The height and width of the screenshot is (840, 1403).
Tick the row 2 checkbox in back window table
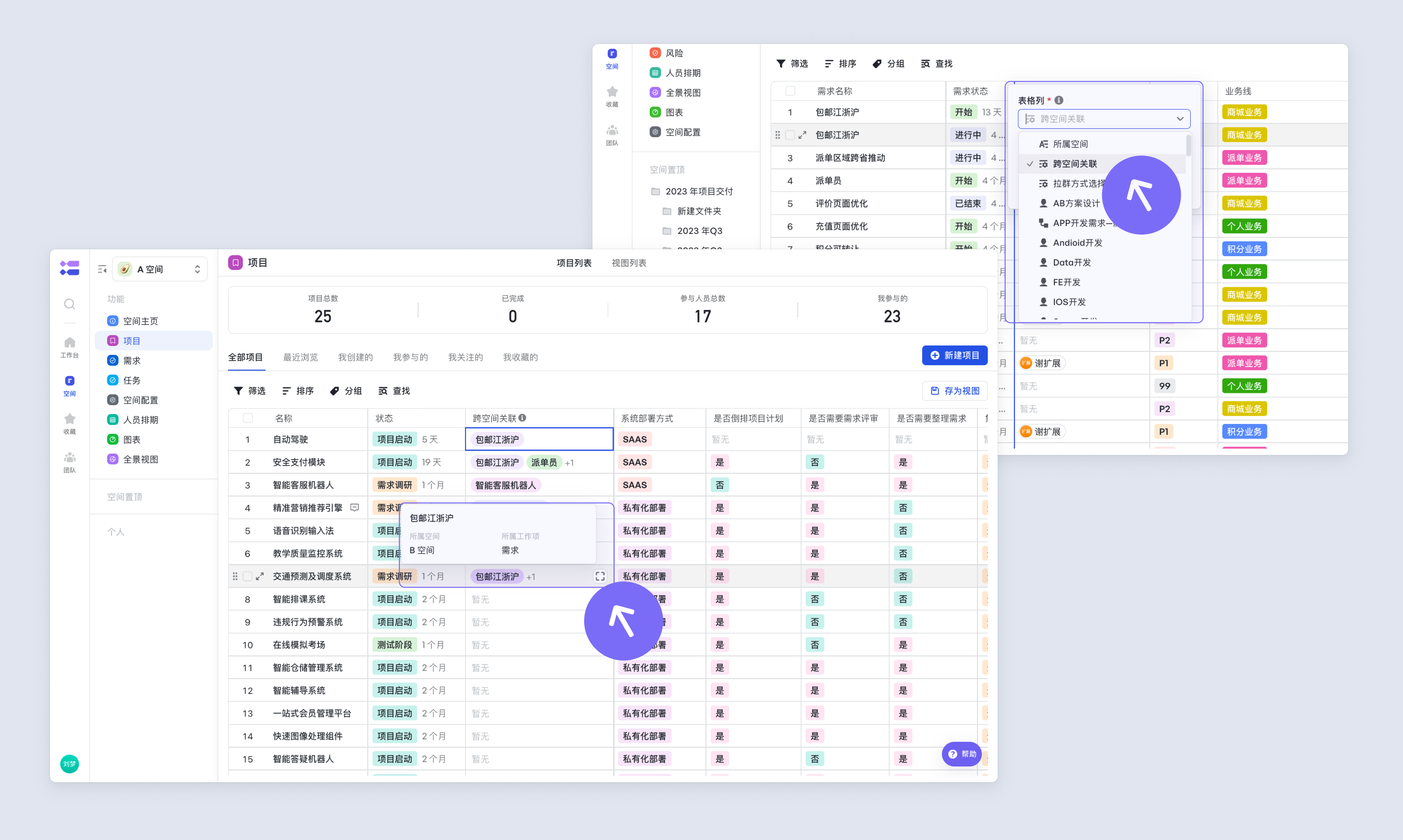coord(790,135)
